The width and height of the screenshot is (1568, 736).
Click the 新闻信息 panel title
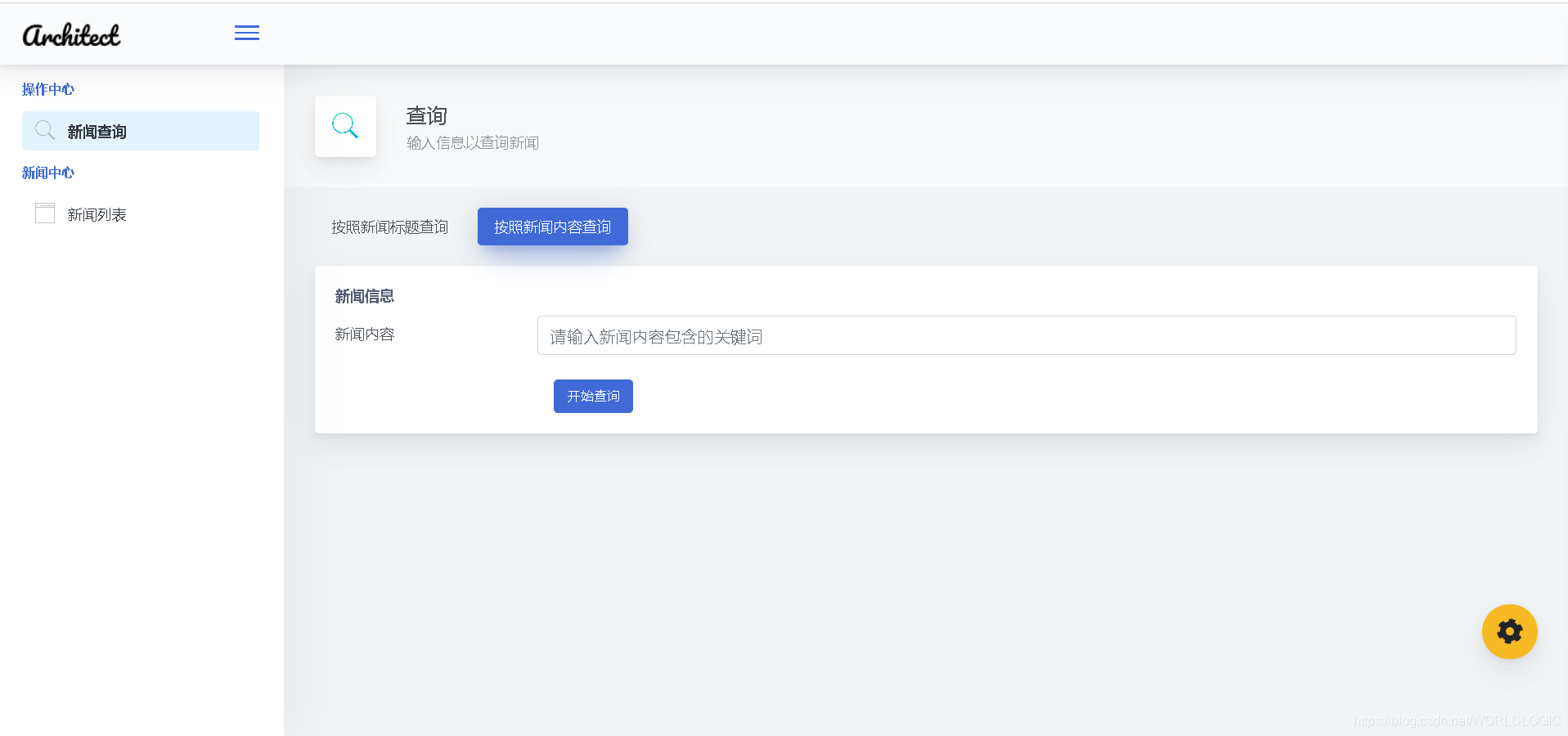(x=364, y=296)
